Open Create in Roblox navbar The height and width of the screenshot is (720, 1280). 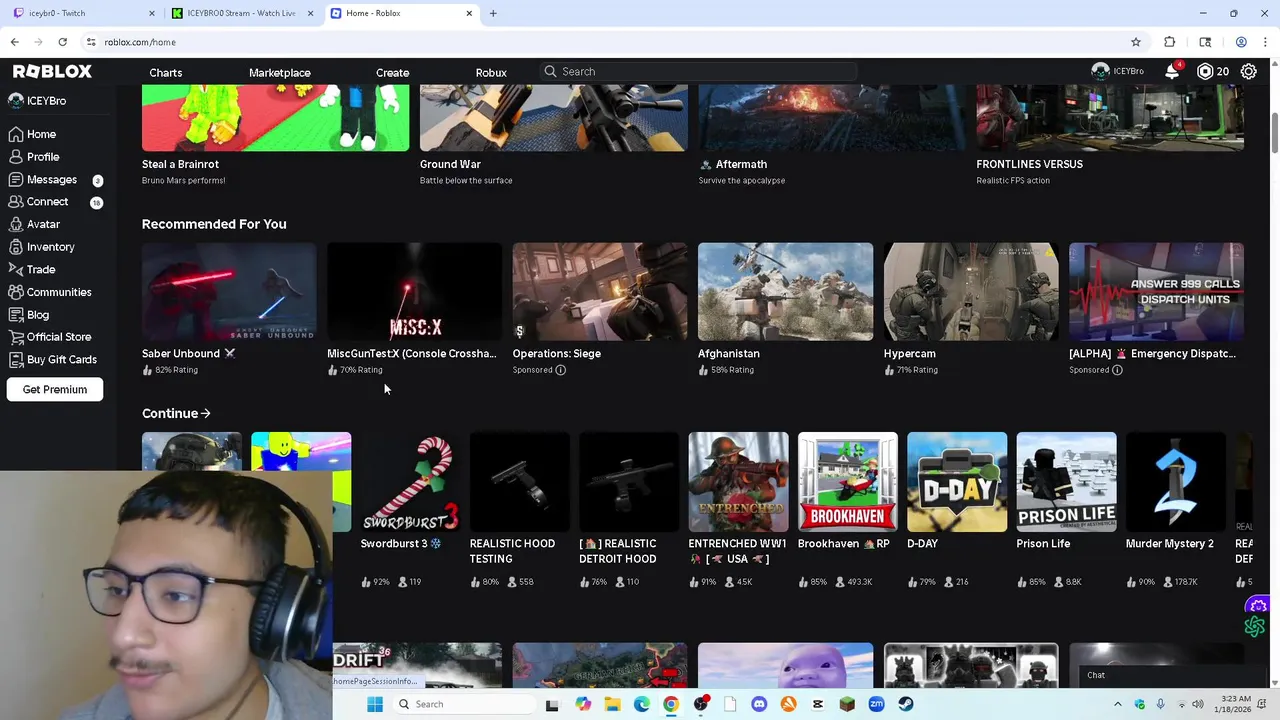click(392, 72)
